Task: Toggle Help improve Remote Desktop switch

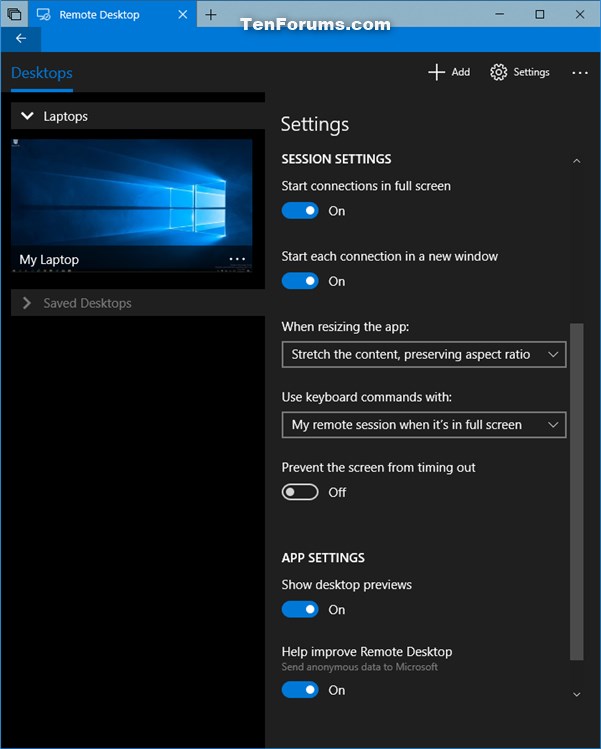Action: [300, 690]
